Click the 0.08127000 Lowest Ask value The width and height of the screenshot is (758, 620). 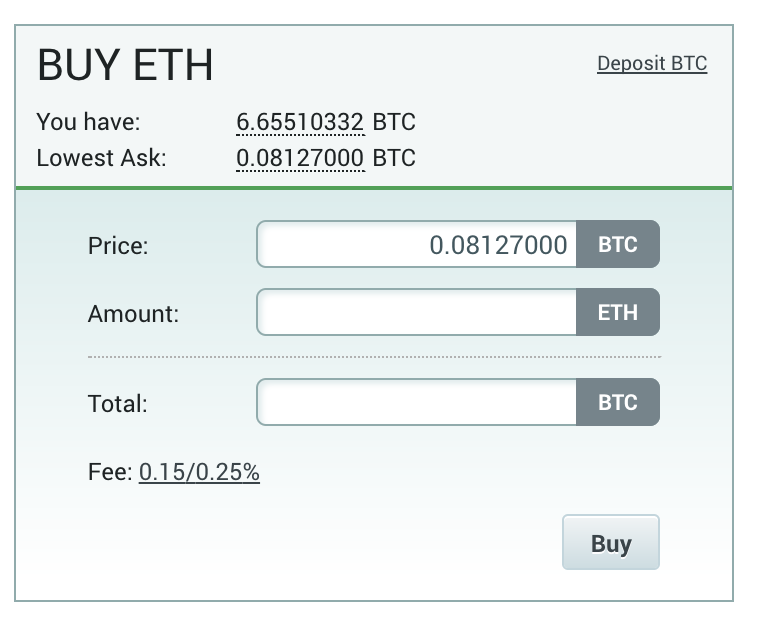[x=300, y=158]
